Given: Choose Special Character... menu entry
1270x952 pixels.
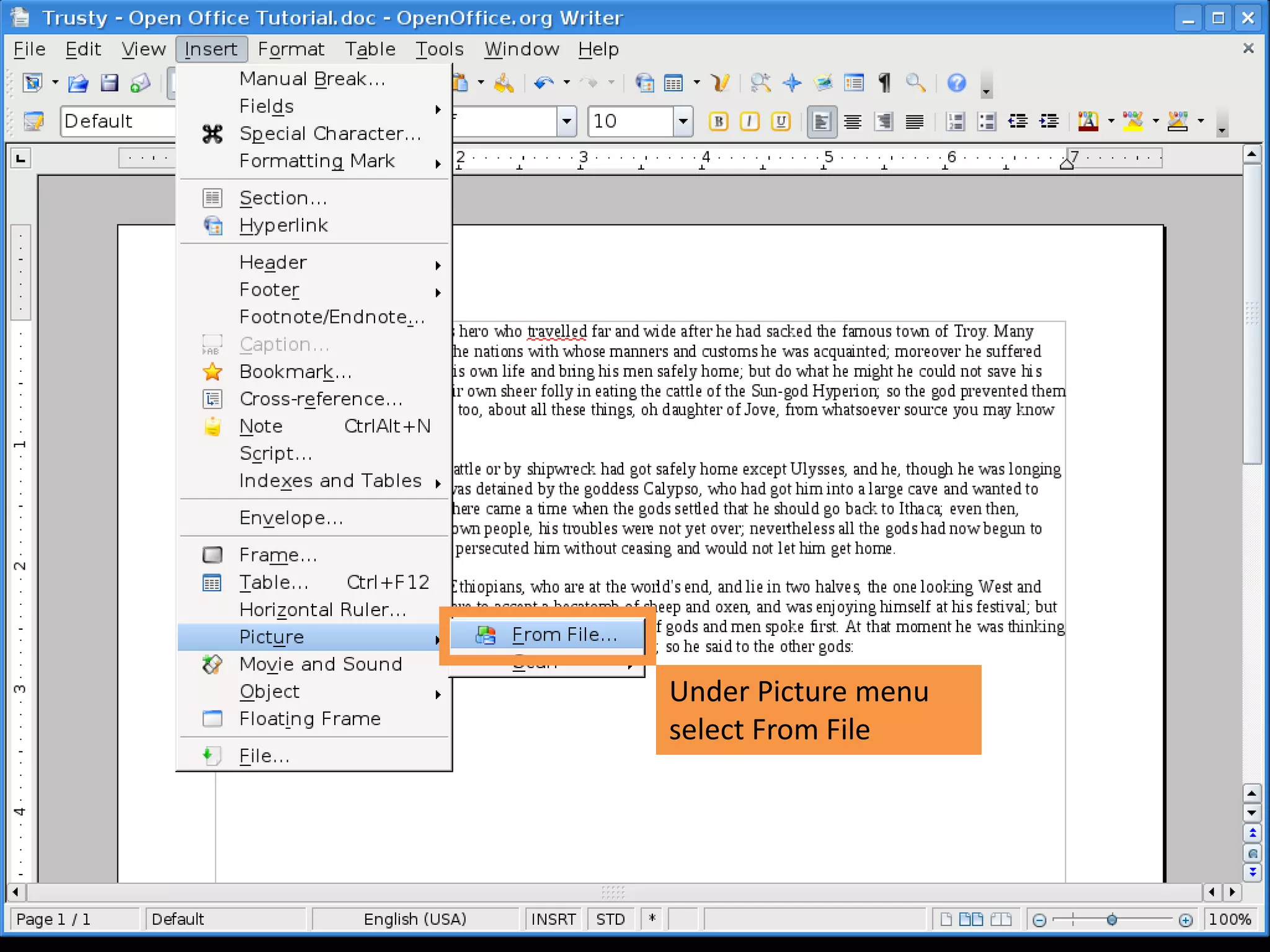Looking at the screenshot, I should 313,134.
